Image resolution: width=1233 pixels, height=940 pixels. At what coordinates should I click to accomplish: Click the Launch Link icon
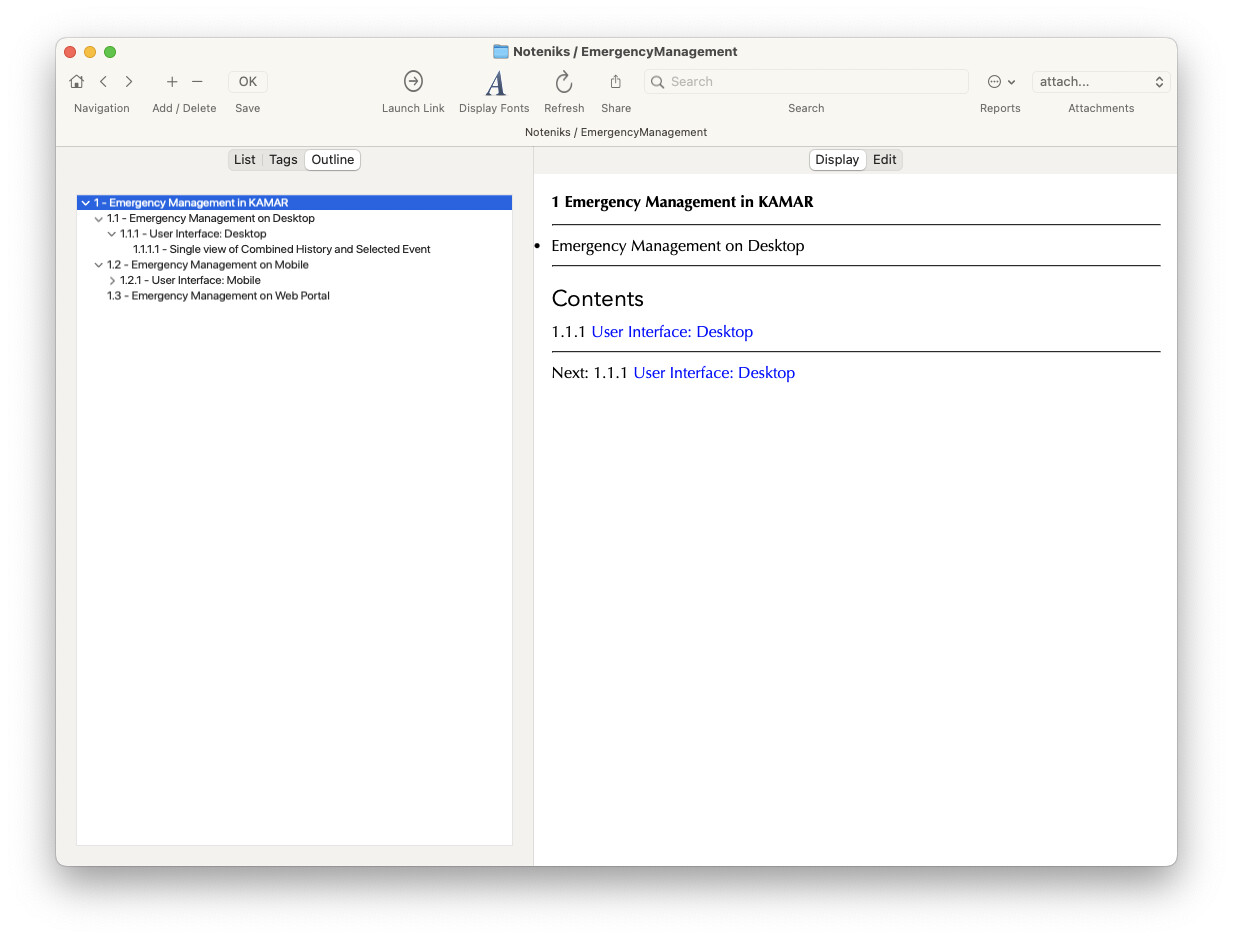[x=413, y=82]
